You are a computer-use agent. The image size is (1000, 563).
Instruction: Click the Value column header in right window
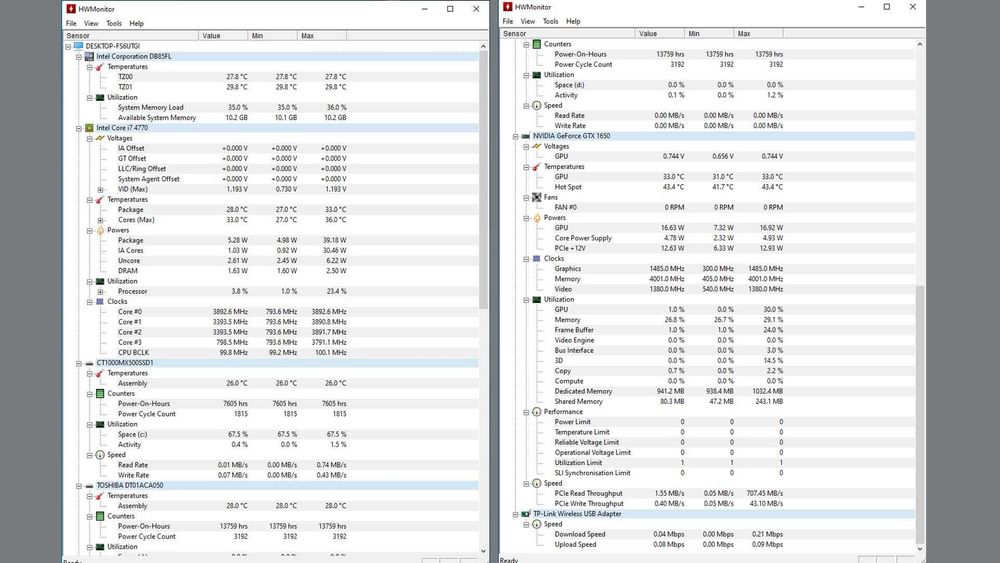pyautogui.click(x=659, y=33)
